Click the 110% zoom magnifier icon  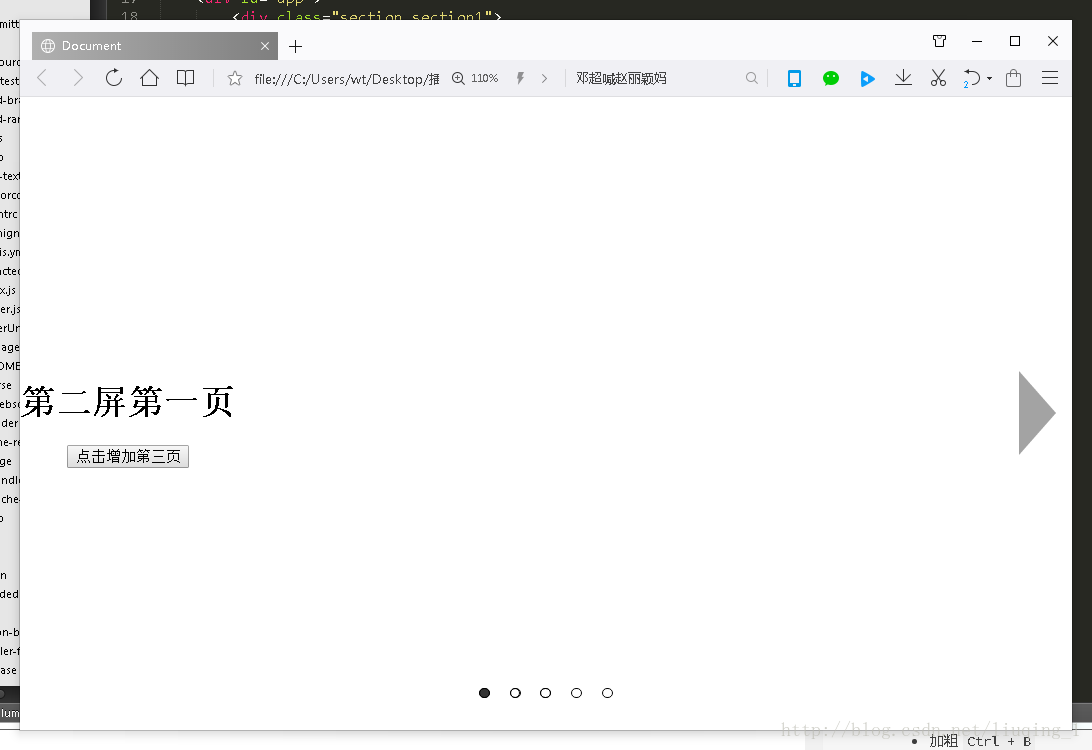coord(458,78)
